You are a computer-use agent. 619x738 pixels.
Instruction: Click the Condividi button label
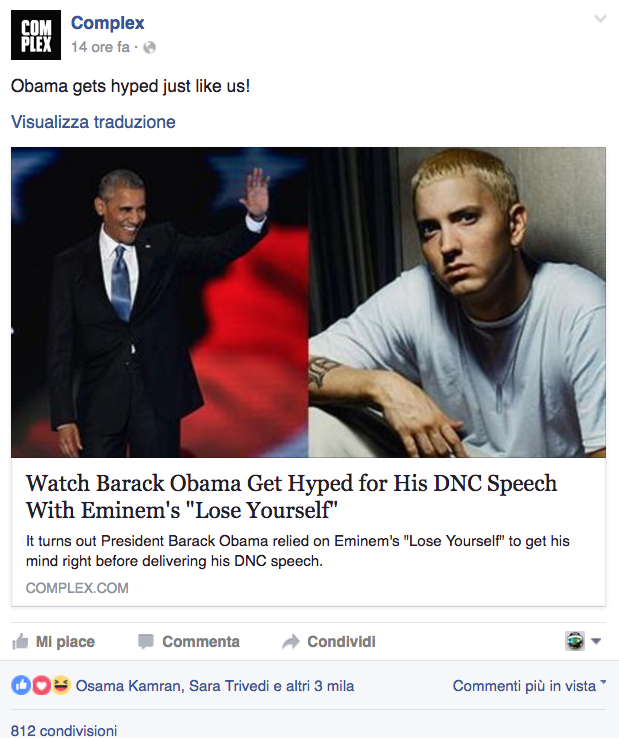341,642
